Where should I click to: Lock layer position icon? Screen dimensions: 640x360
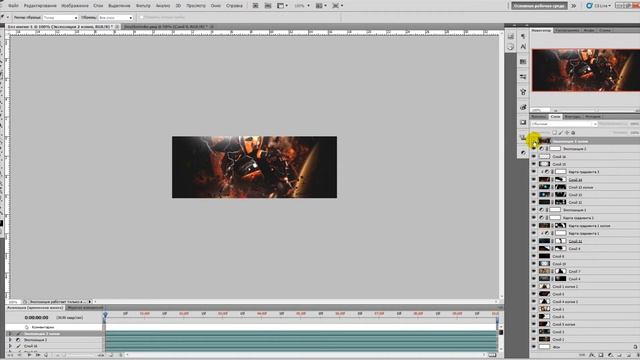tap(567, 133)
